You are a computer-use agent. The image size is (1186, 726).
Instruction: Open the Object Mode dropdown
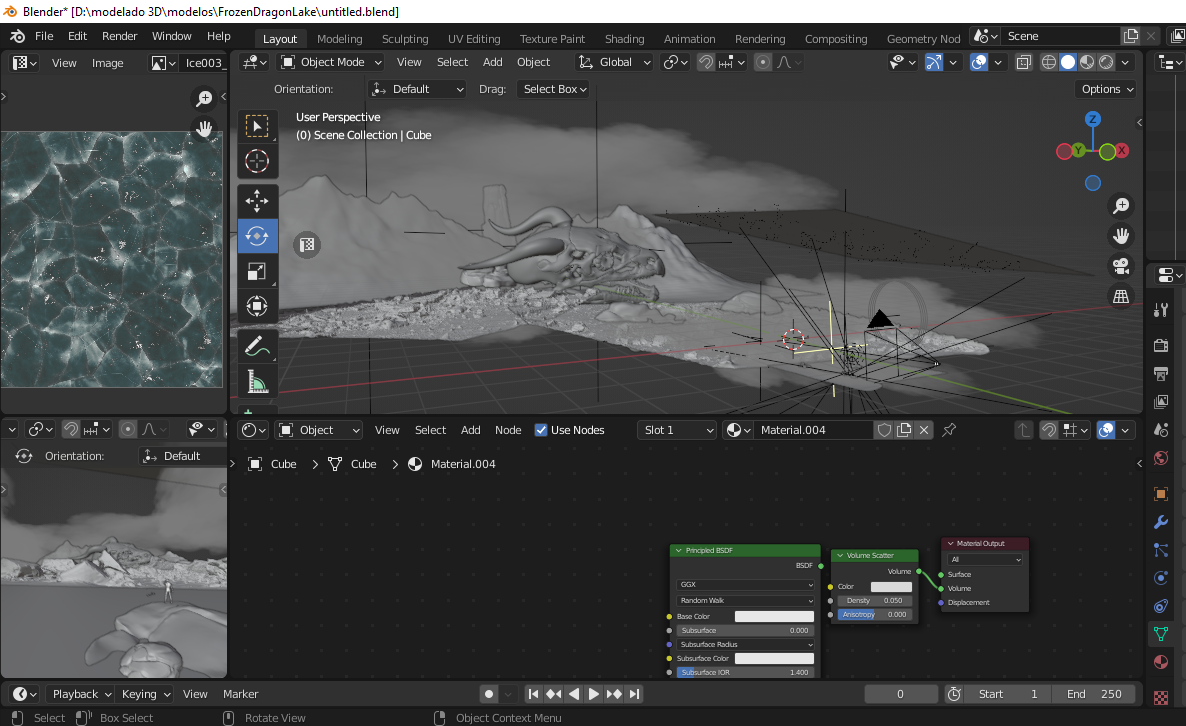331,62
